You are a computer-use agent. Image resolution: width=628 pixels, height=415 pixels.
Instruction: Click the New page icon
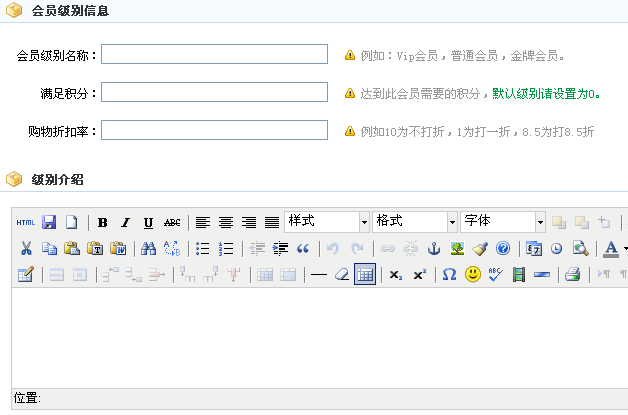coord(72,222)
